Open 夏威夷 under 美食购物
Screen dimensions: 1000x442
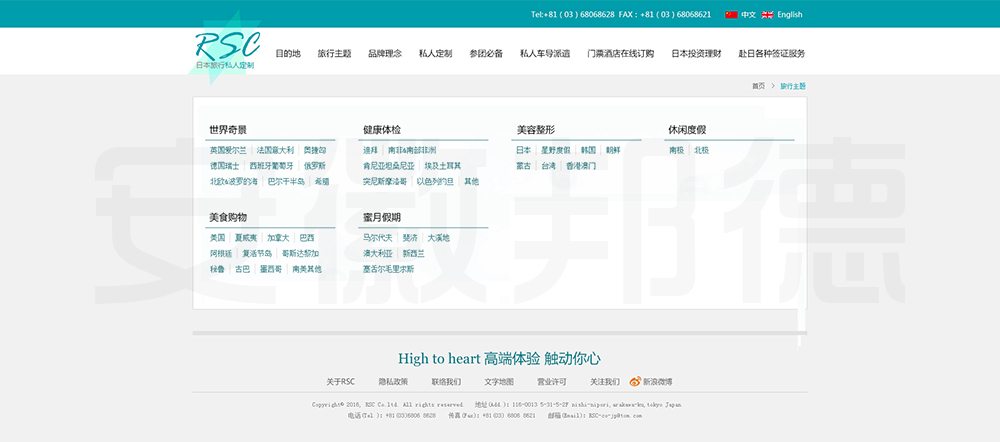pyautogui.click(x=245, y=238)
